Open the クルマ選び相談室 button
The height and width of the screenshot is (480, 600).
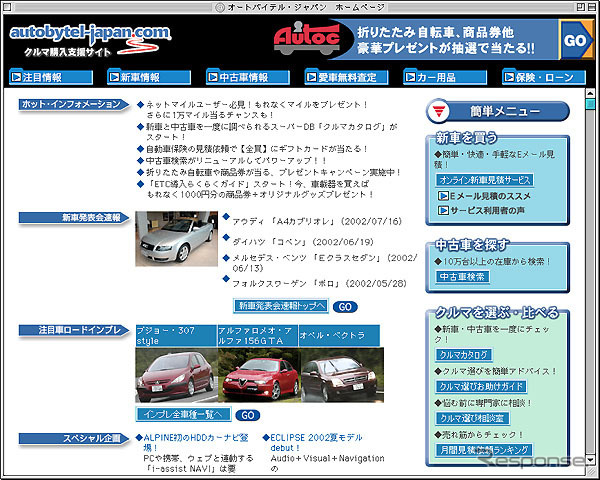click(472, 418)
